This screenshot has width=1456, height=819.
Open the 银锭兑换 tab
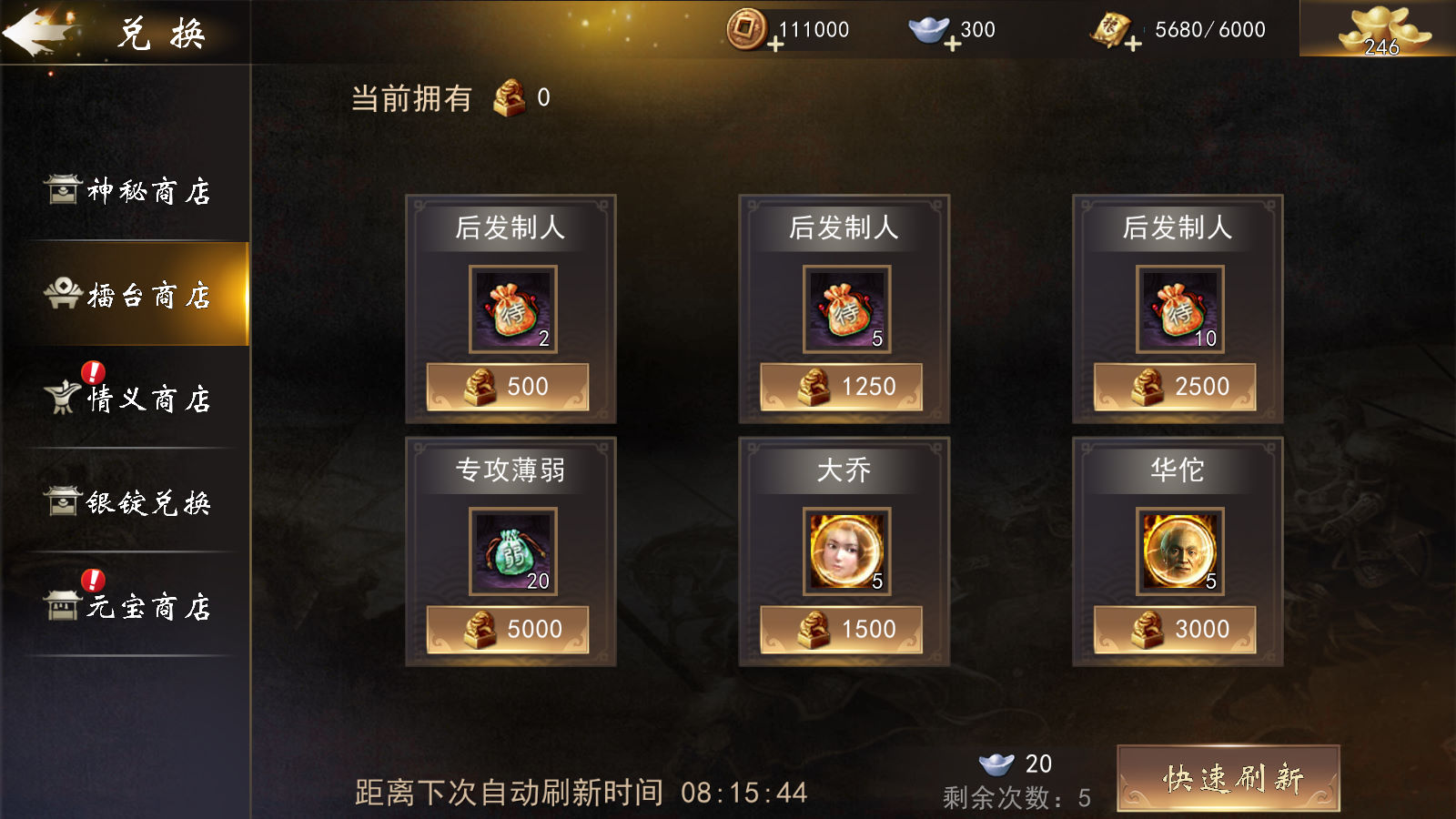pyautogui.click(x=127, y=501)
